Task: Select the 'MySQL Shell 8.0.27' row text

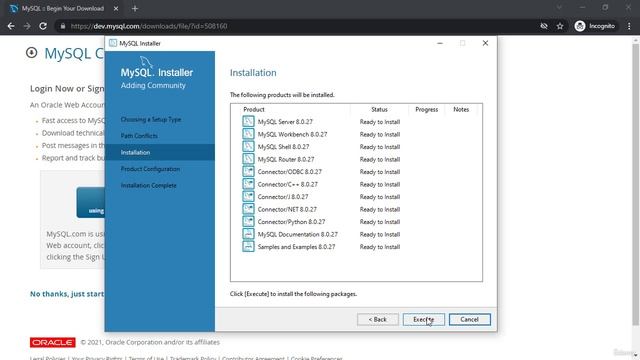Action: [x=283, y=147]
